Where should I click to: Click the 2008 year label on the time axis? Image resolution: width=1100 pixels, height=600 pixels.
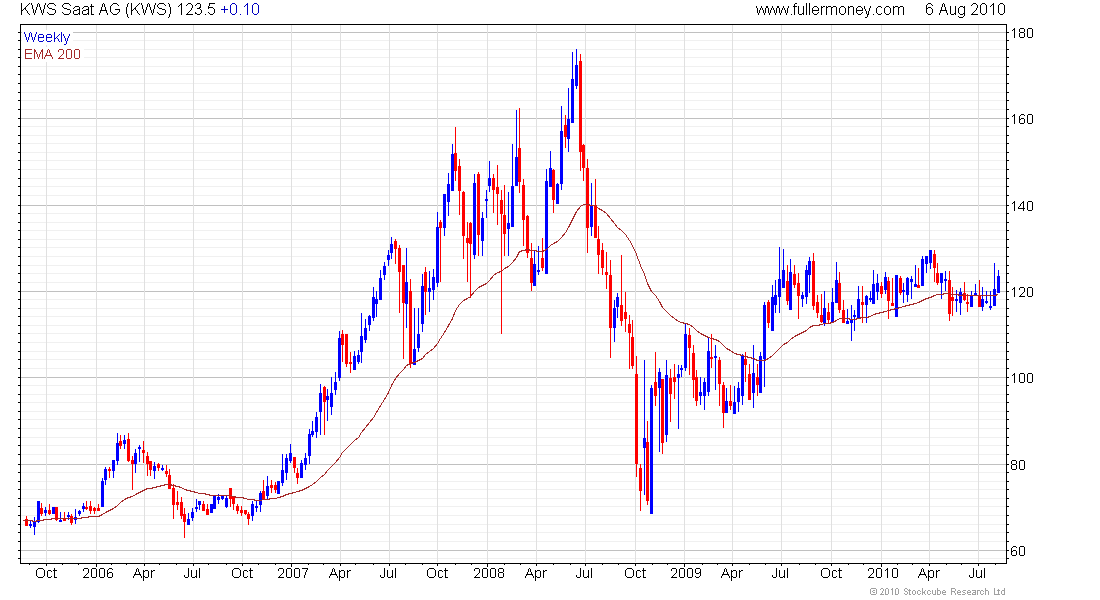click(x=489, y=573)
